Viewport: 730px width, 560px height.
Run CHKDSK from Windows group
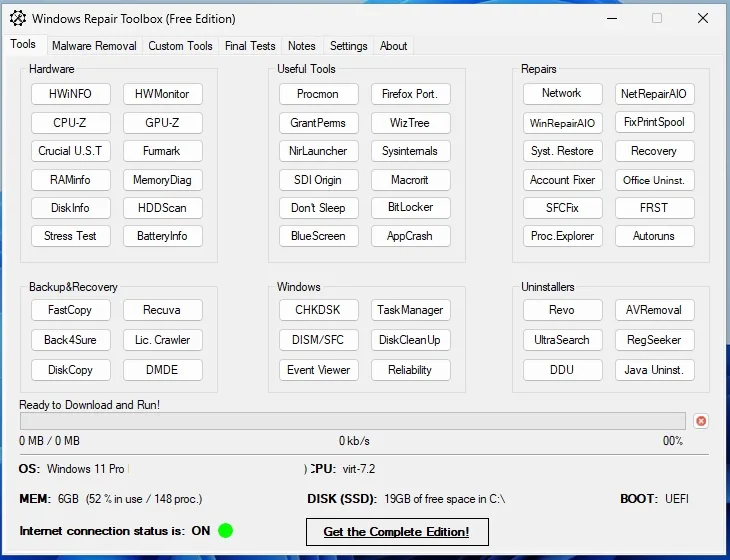click(319, 310)
